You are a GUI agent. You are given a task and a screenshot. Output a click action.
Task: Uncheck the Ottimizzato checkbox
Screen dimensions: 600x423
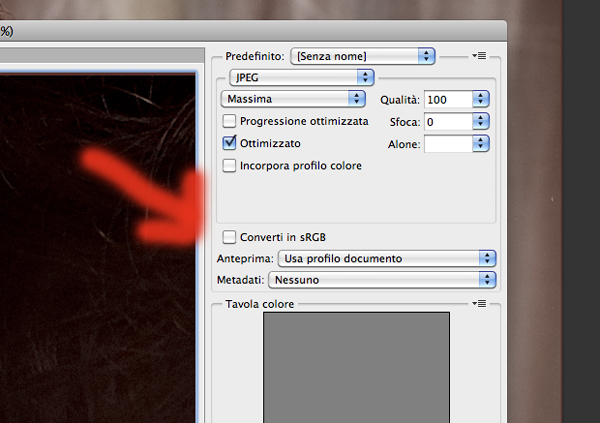point(230,143)
